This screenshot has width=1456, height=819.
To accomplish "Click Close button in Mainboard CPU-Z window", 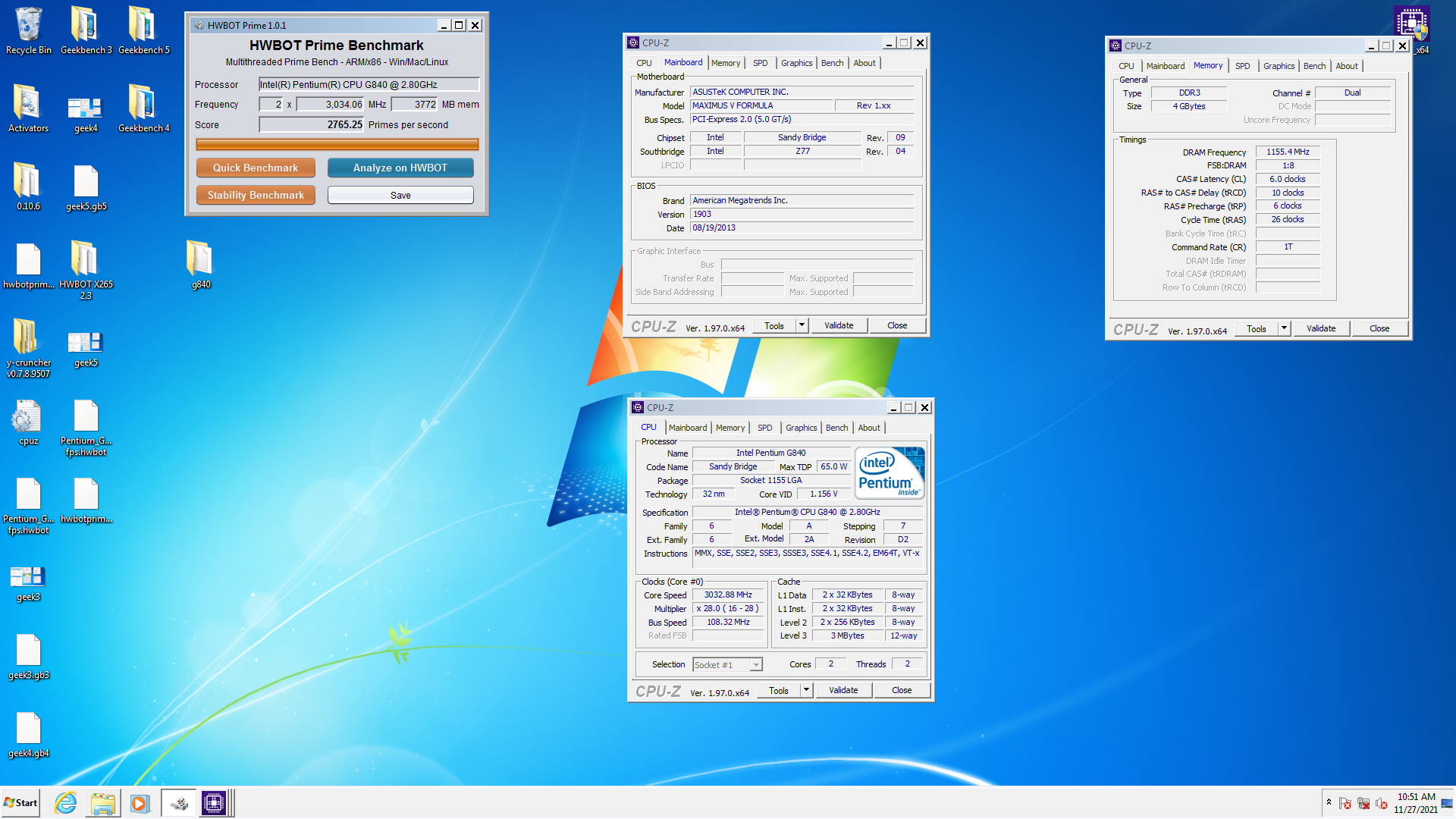I will 897,325.
